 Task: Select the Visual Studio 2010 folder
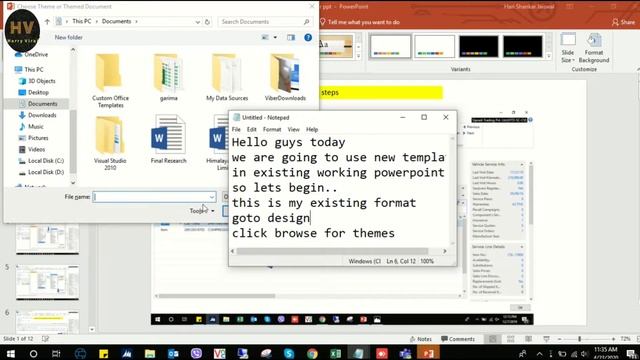point(110,142)
